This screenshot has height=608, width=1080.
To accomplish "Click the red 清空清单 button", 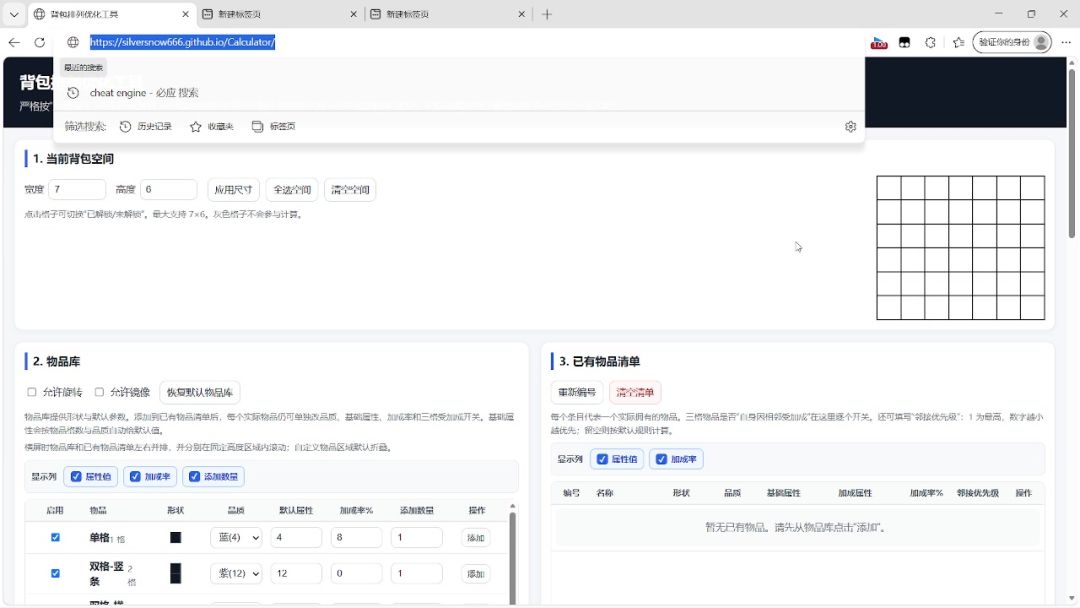I will [x=635, y=392].
